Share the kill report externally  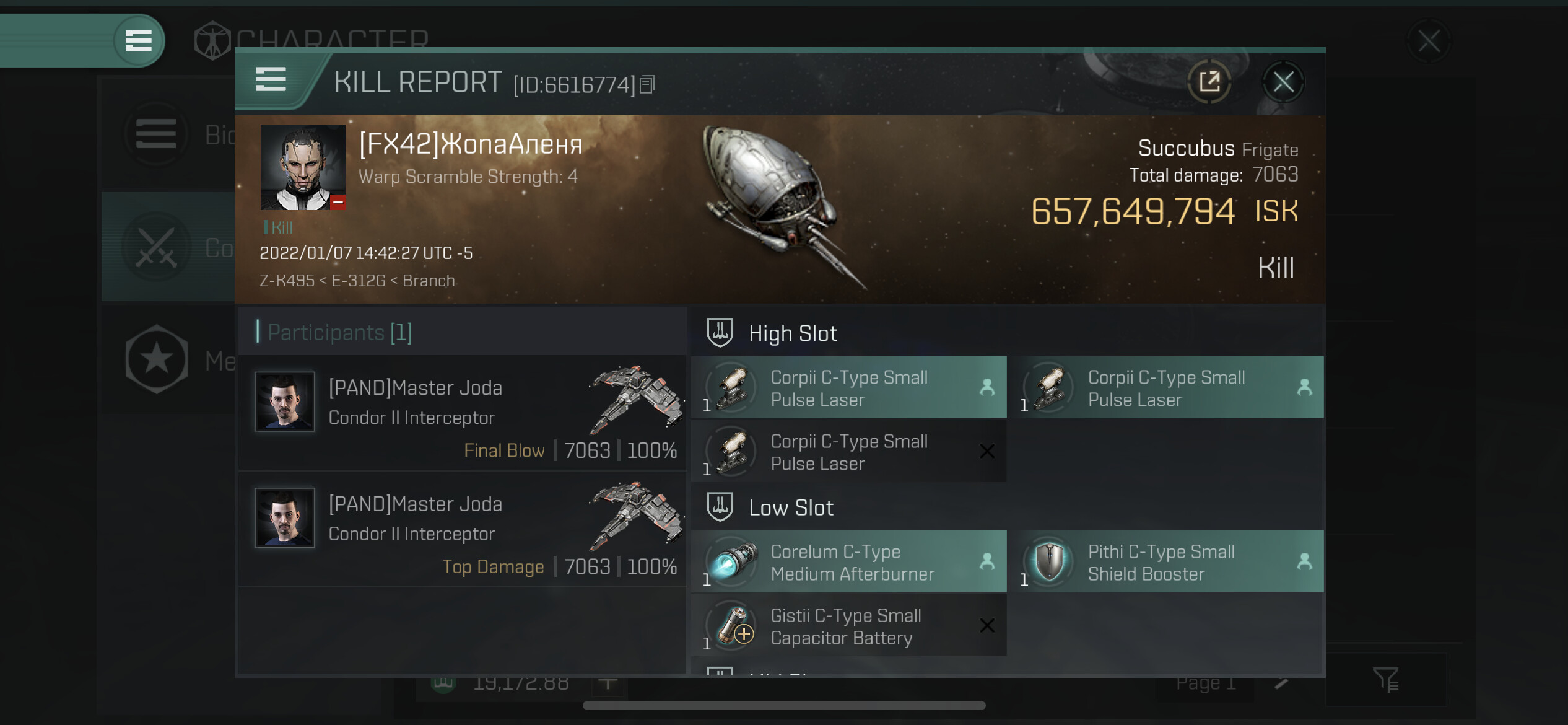[1209, 82]
